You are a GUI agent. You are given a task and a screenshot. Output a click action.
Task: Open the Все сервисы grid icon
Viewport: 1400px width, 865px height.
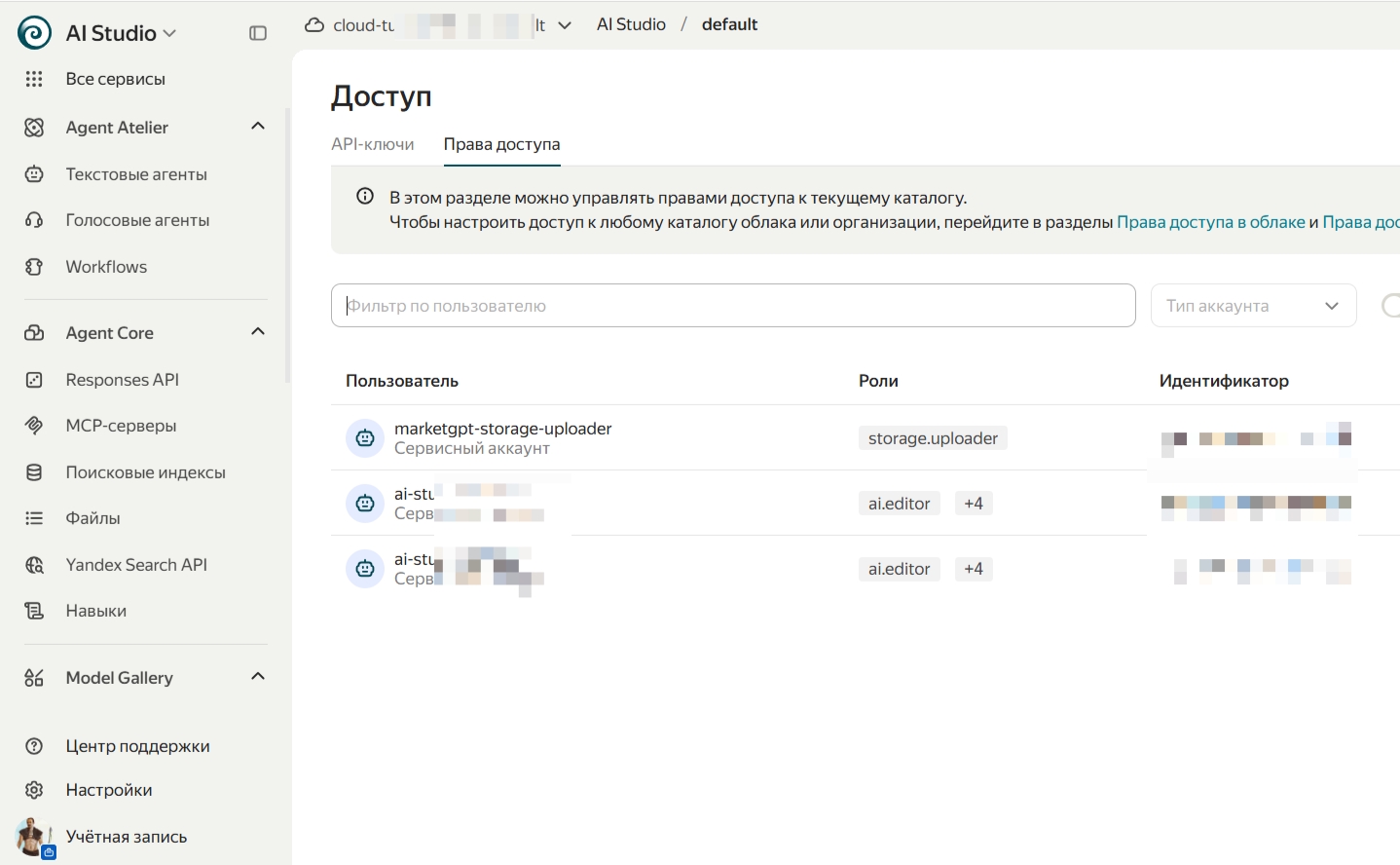click(34, 79)
